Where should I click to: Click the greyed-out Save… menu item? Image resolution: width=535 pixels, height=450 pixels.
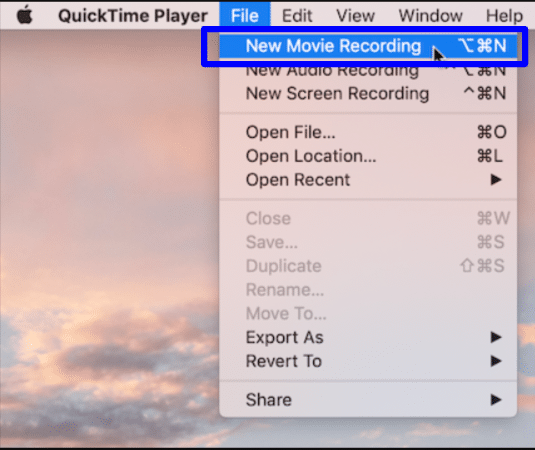click(368, 242)
